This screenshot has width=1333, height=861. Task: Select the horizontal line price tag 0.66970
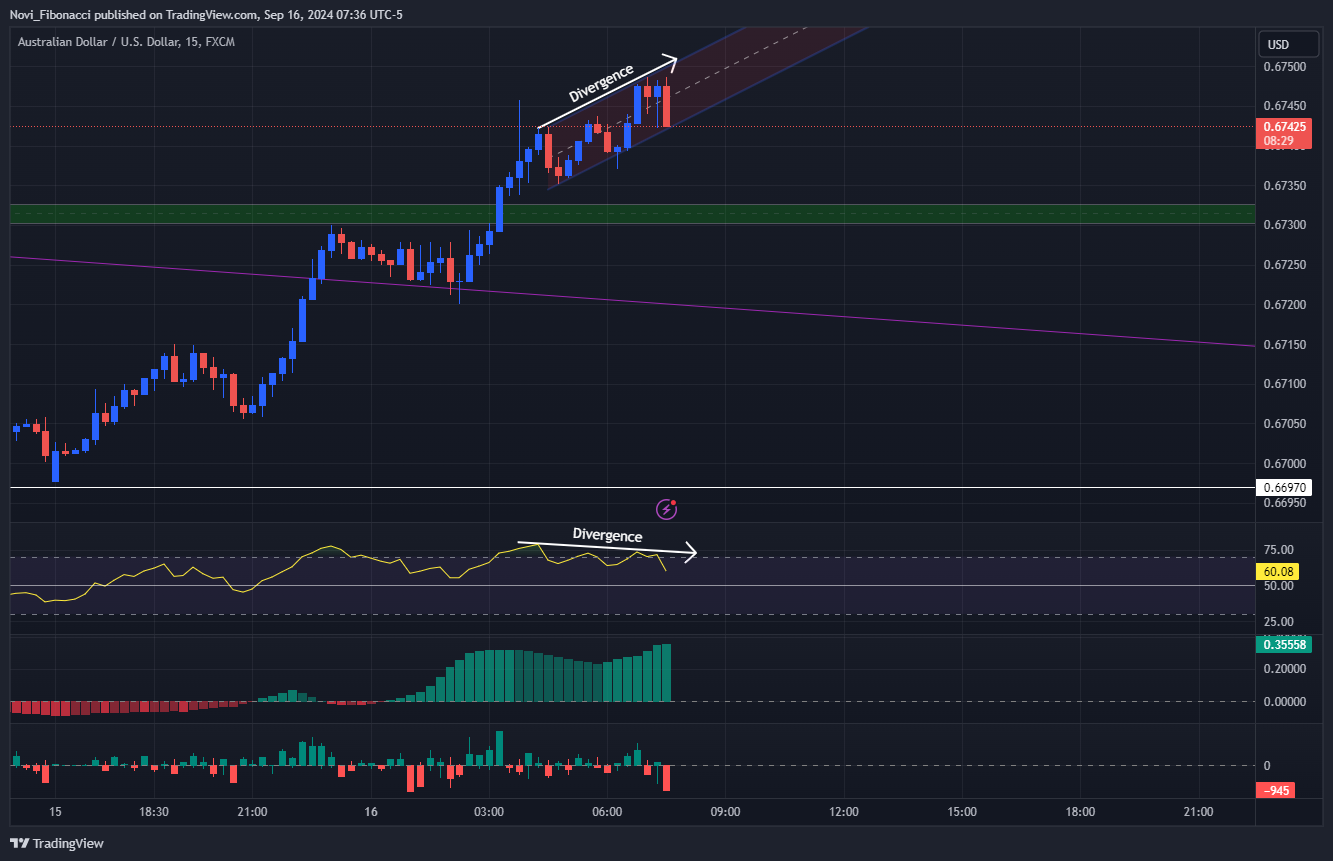1283,488
